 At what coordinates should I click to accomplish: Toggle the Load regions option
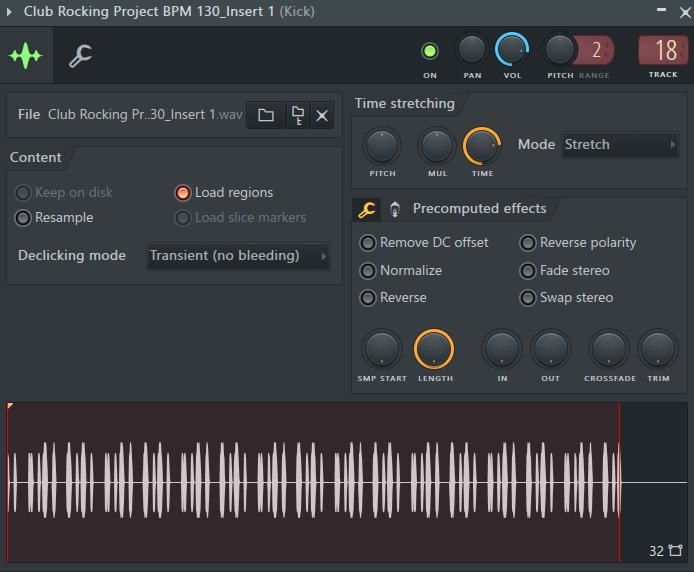(224, 193)
